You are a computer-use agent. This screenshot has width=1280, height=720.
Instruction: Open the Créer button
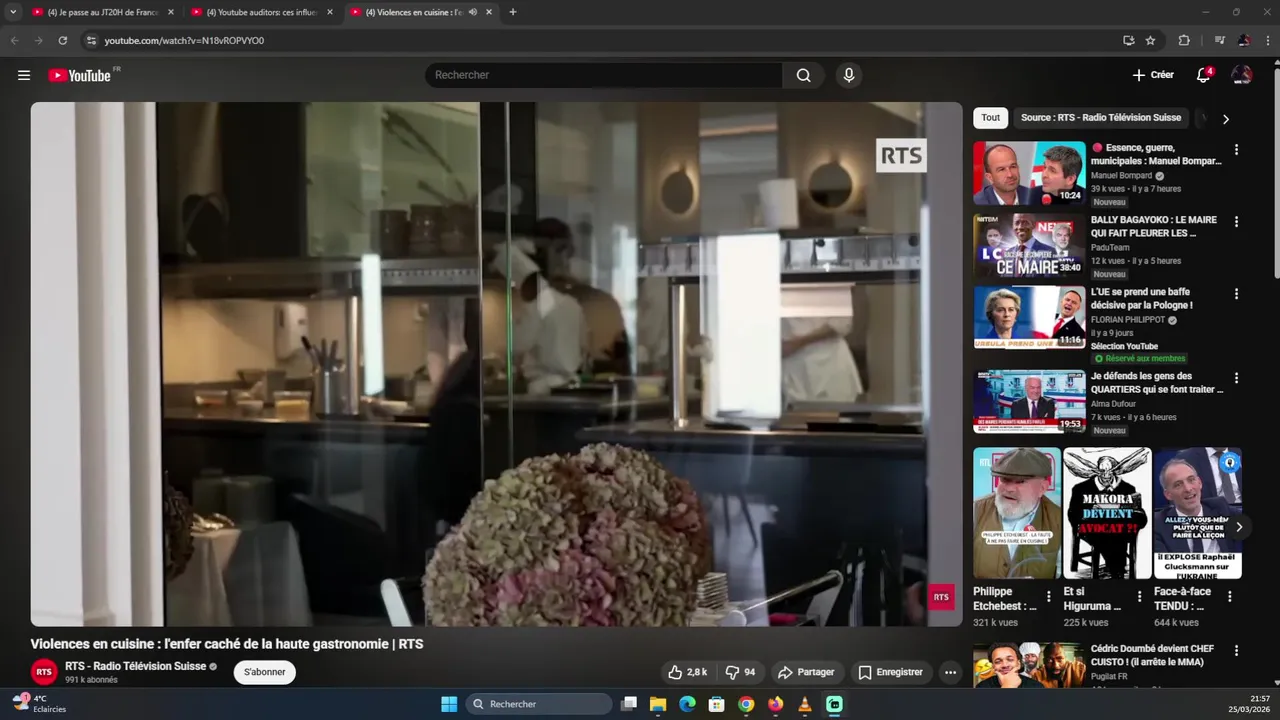pyautogui.click(x=1153, y=75)
